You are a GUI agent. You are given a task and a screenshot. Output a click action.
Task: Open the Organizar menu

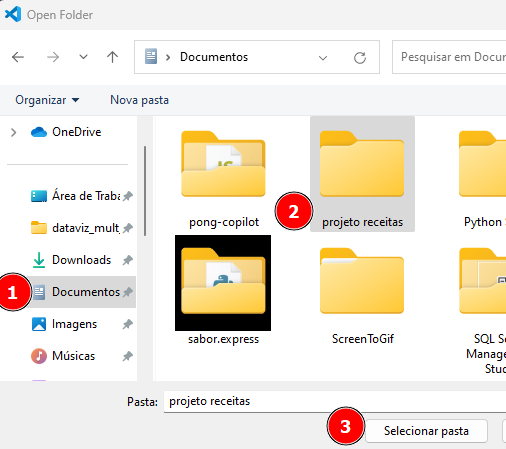tap(47, 100)
